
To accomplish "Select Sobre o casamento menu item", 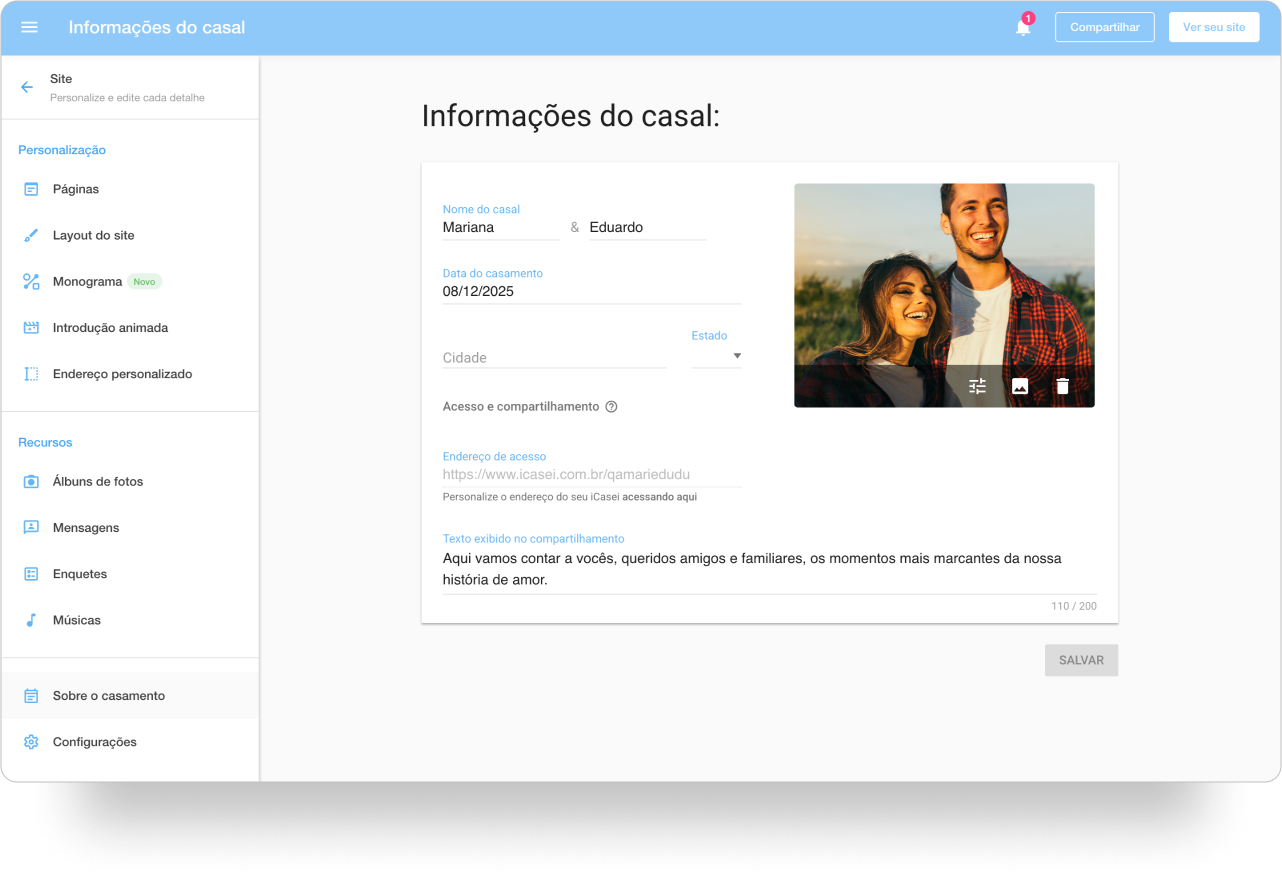I will point(130,696).
